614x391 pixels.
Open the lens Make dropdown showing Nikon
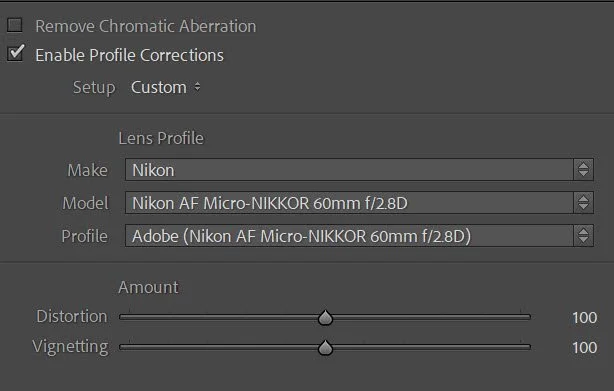[x=359, y=169]
